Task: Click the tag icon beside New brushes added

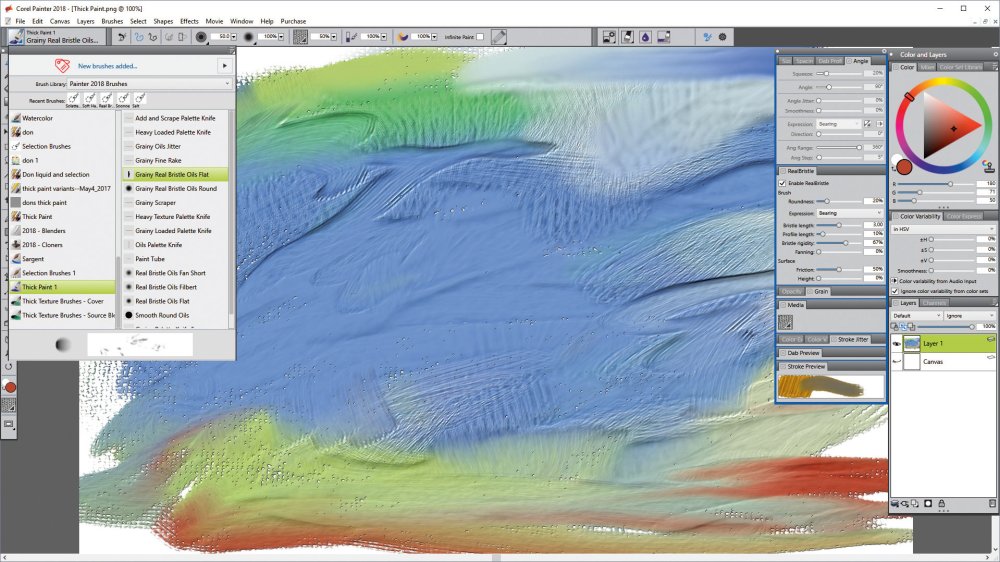Action: [62, 65]
